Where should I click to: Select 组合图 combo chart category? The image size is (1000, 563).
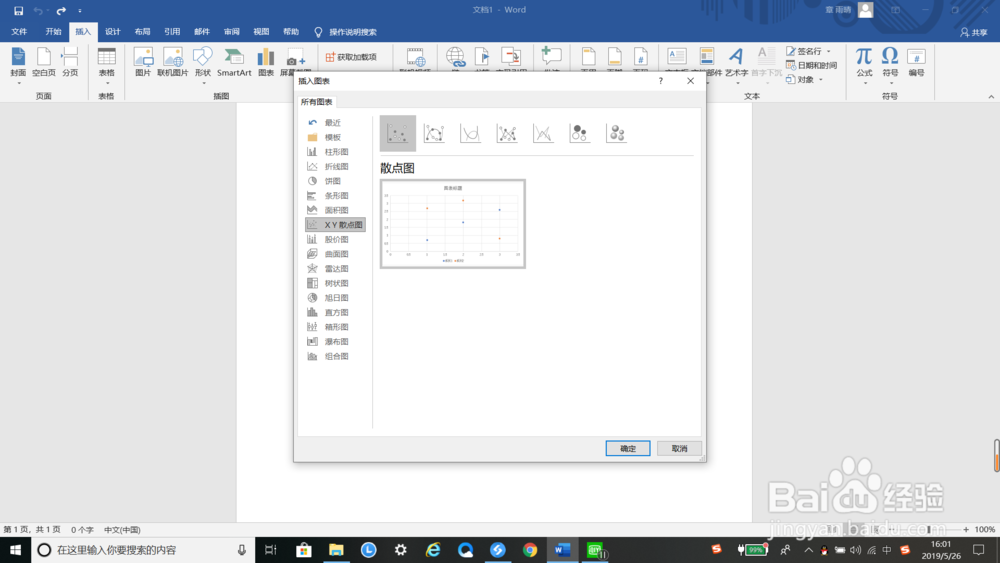tap(335, 356)
